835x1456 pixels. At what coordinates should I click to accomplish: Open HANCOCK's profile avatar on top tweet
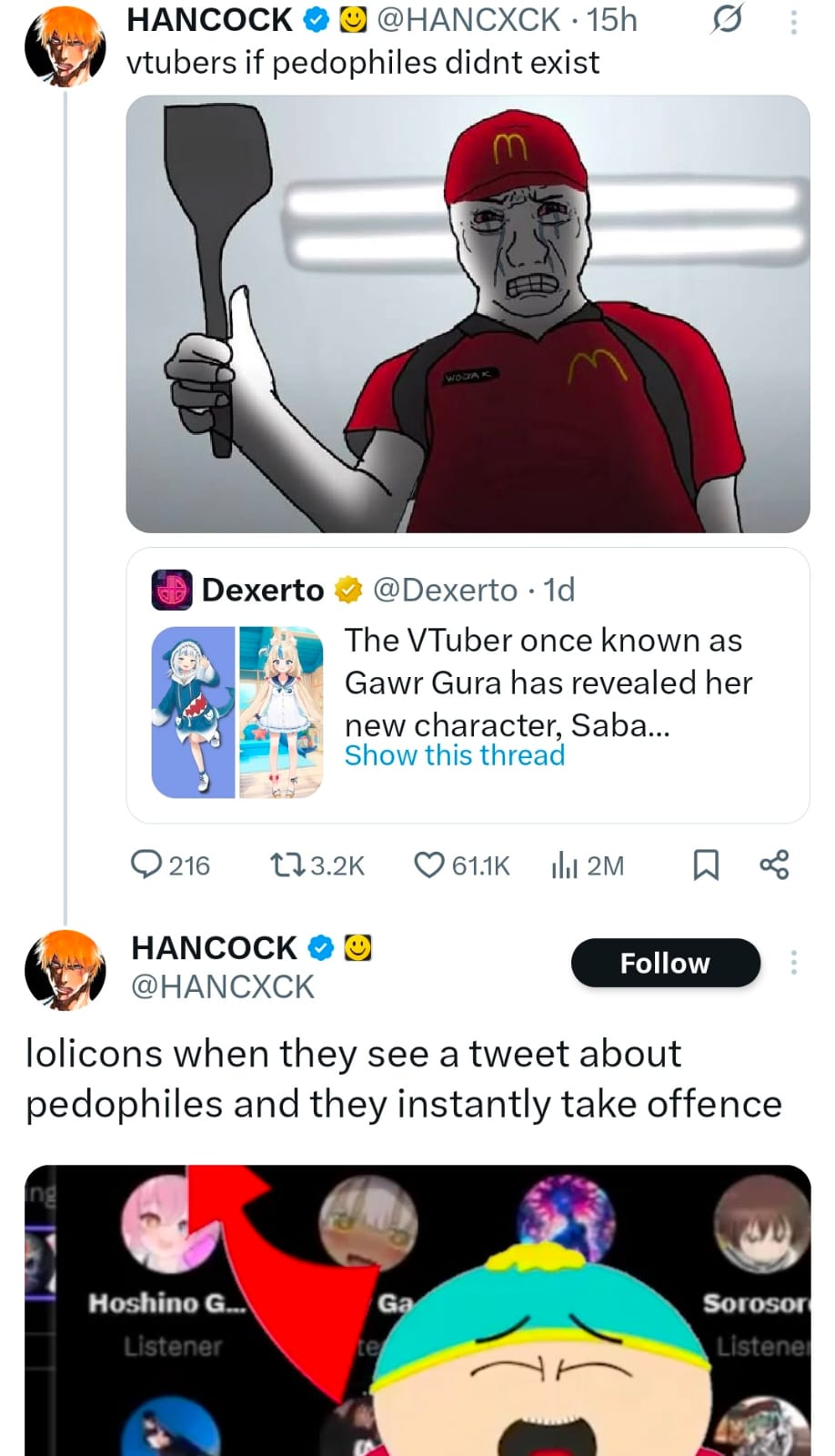coord(65,46)
